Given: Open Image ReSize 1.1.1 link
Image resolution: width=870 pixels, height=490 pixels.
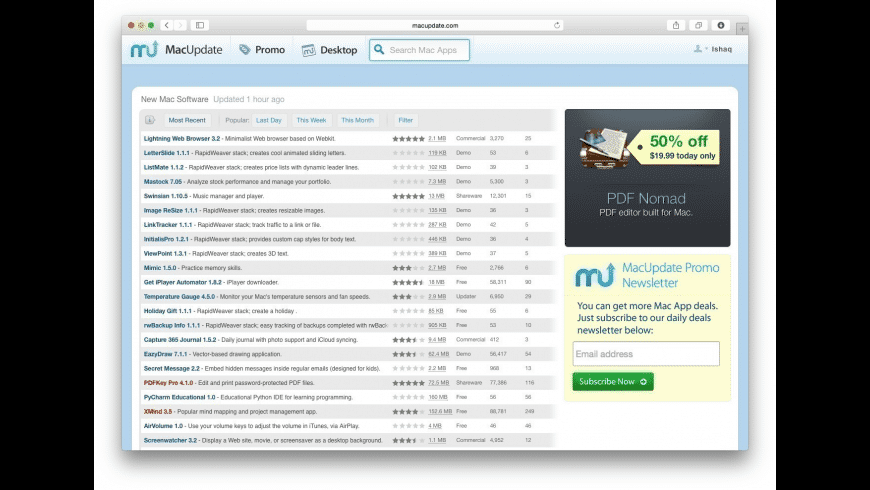Looking at the screenshot, I should coord(170,210).
